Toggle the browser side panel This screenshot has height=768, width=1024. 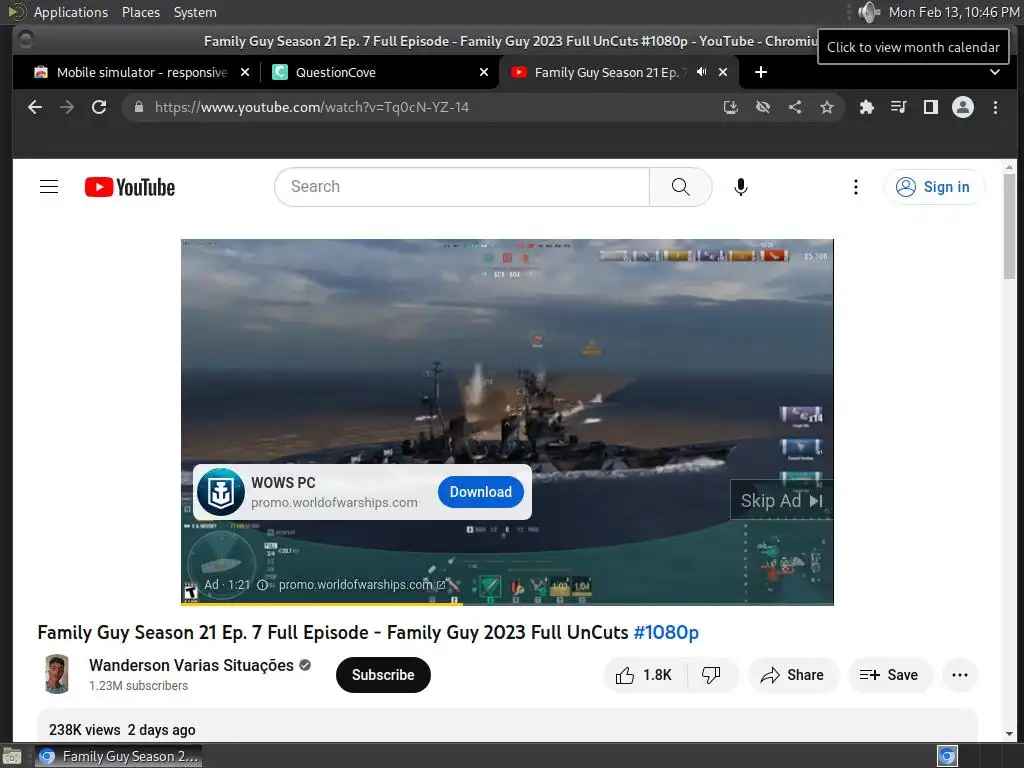(931, 107)
